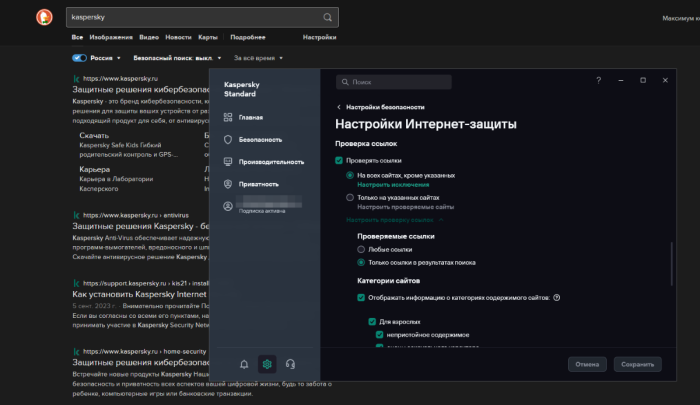The width and height of the screenshot is (700, 405).
Task: Click the search magnifier icon in DuckDuckGo box
Action: tap(327, 17)
